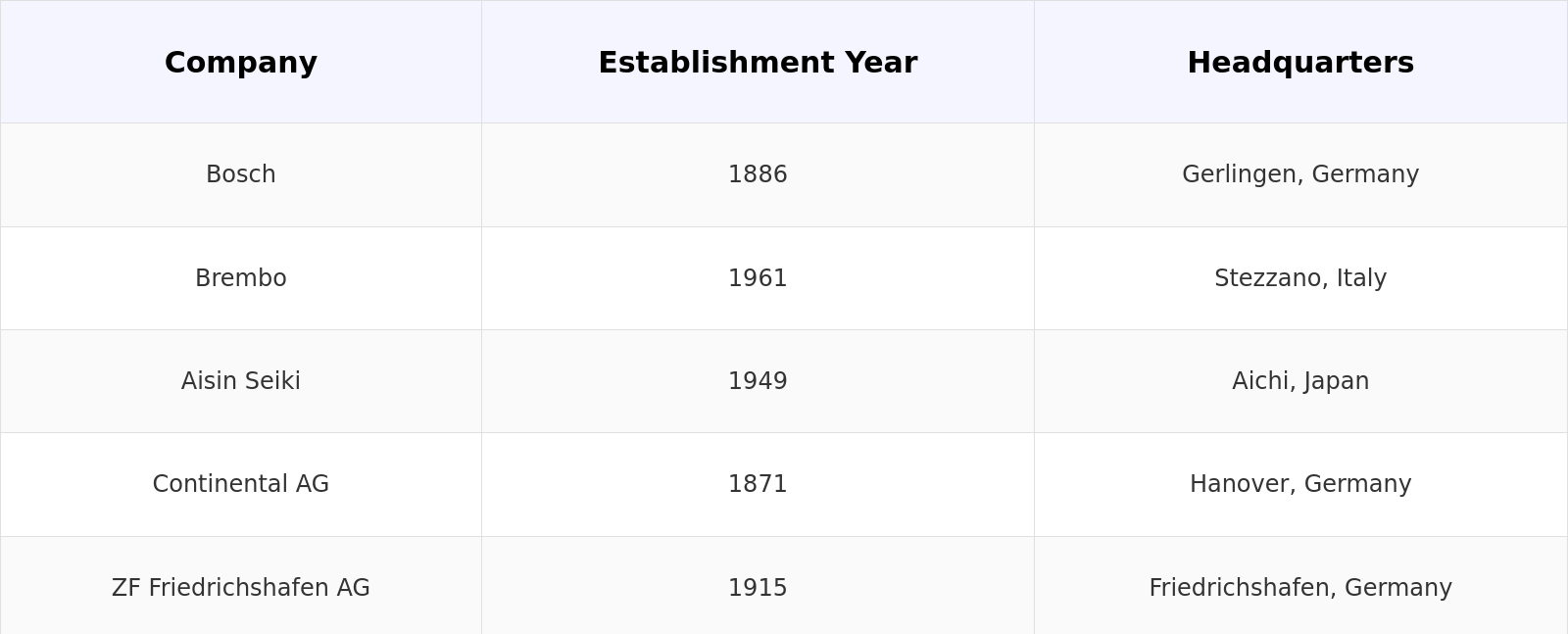Select the Brembo company cell
Screen dimensions: 1568x634
(x=241, y=278)
